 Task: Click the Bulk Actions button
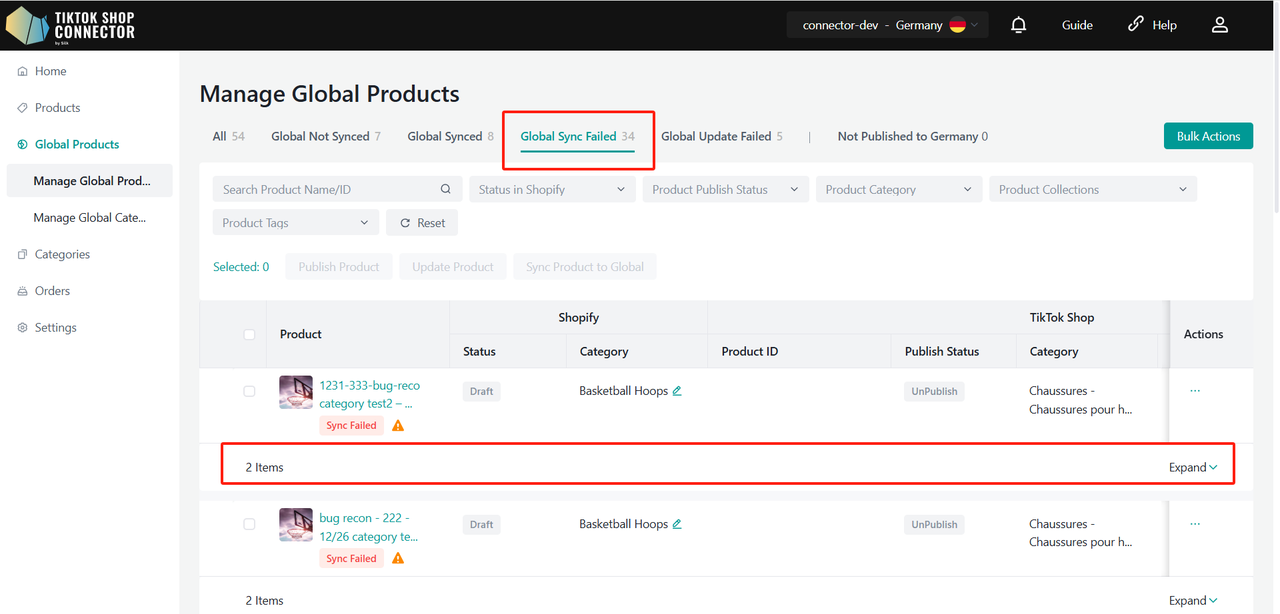click(x=1207, y=136)
